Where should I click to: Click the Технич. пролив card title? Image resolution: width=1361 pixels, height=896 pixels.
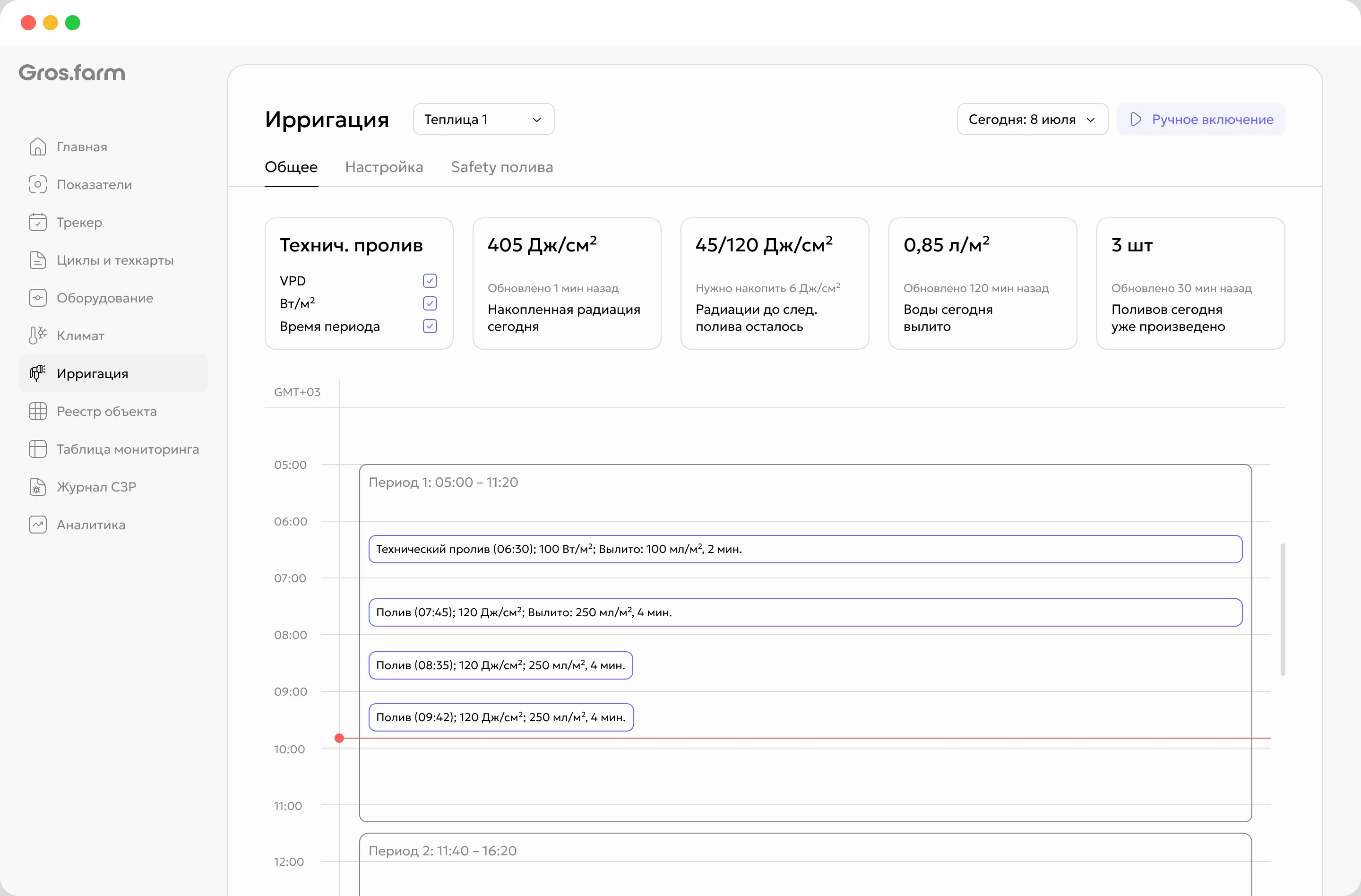(x=351, y=245)
